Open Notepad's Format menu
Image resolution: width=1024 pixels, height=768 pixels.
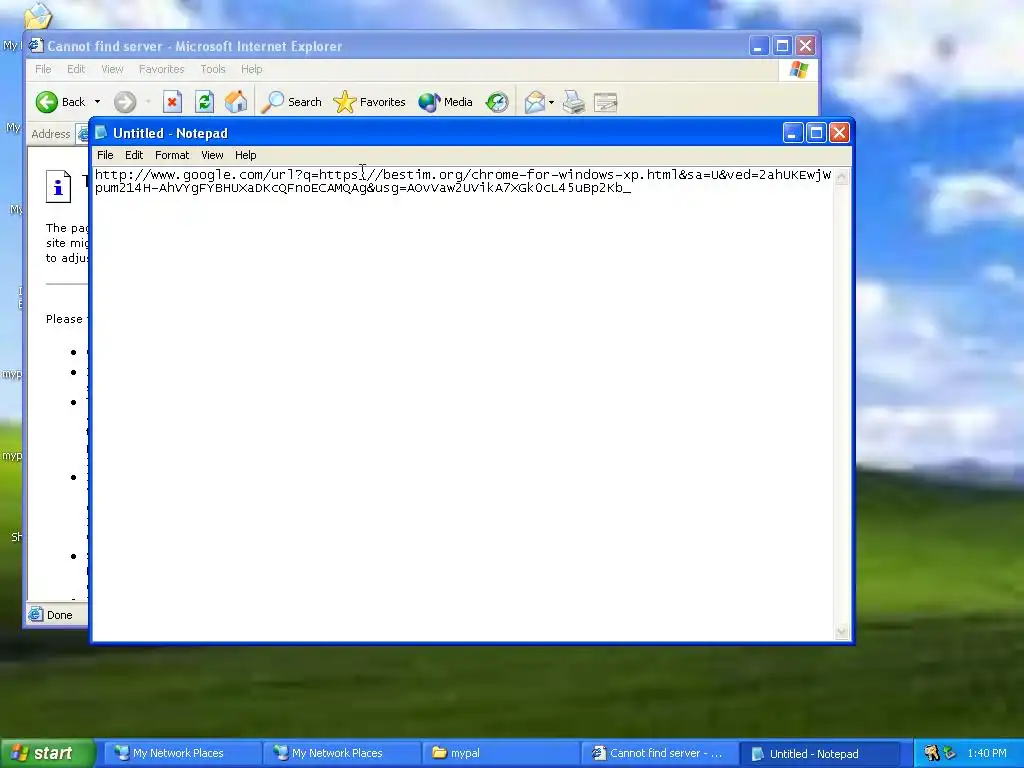click(172, 155)
